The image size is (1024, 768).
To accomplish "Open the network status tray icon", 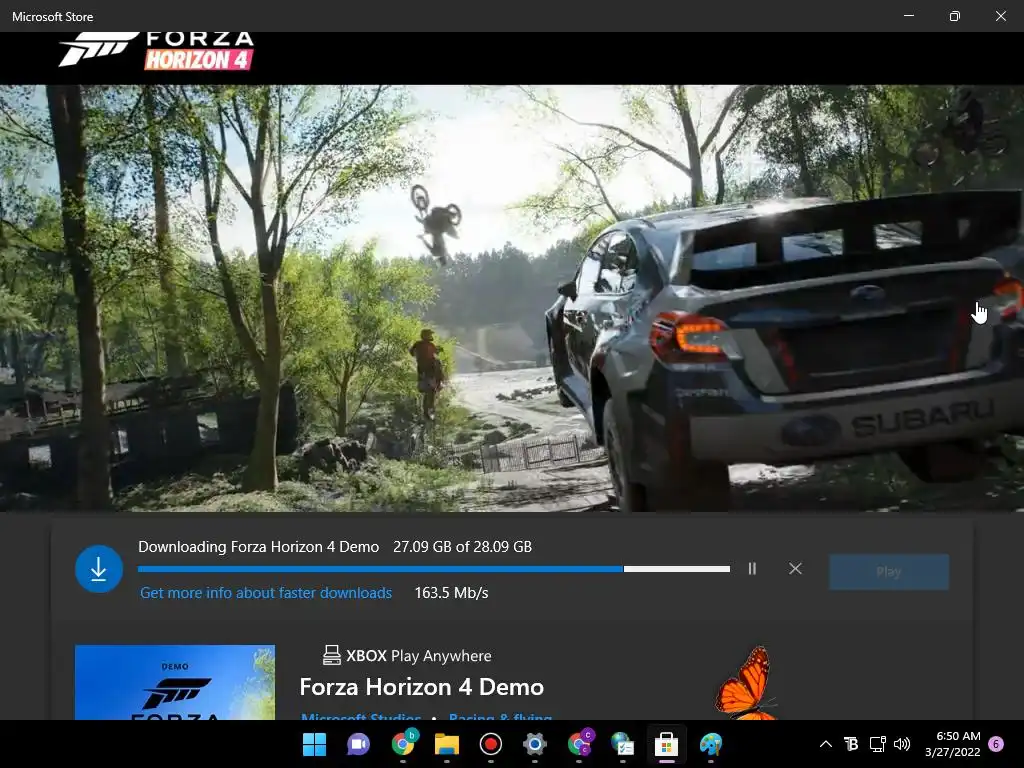I will point(877,744).
